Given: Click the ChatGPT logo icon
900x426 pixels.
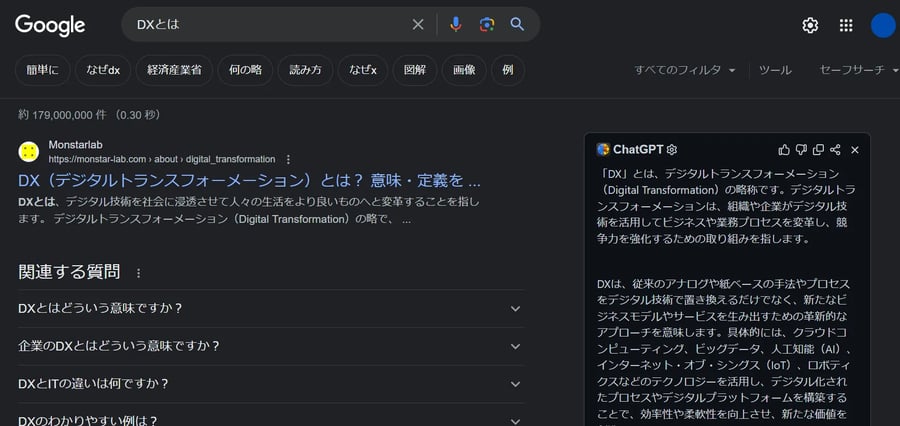Looking at the screenshot, I should tap(603, 150).
